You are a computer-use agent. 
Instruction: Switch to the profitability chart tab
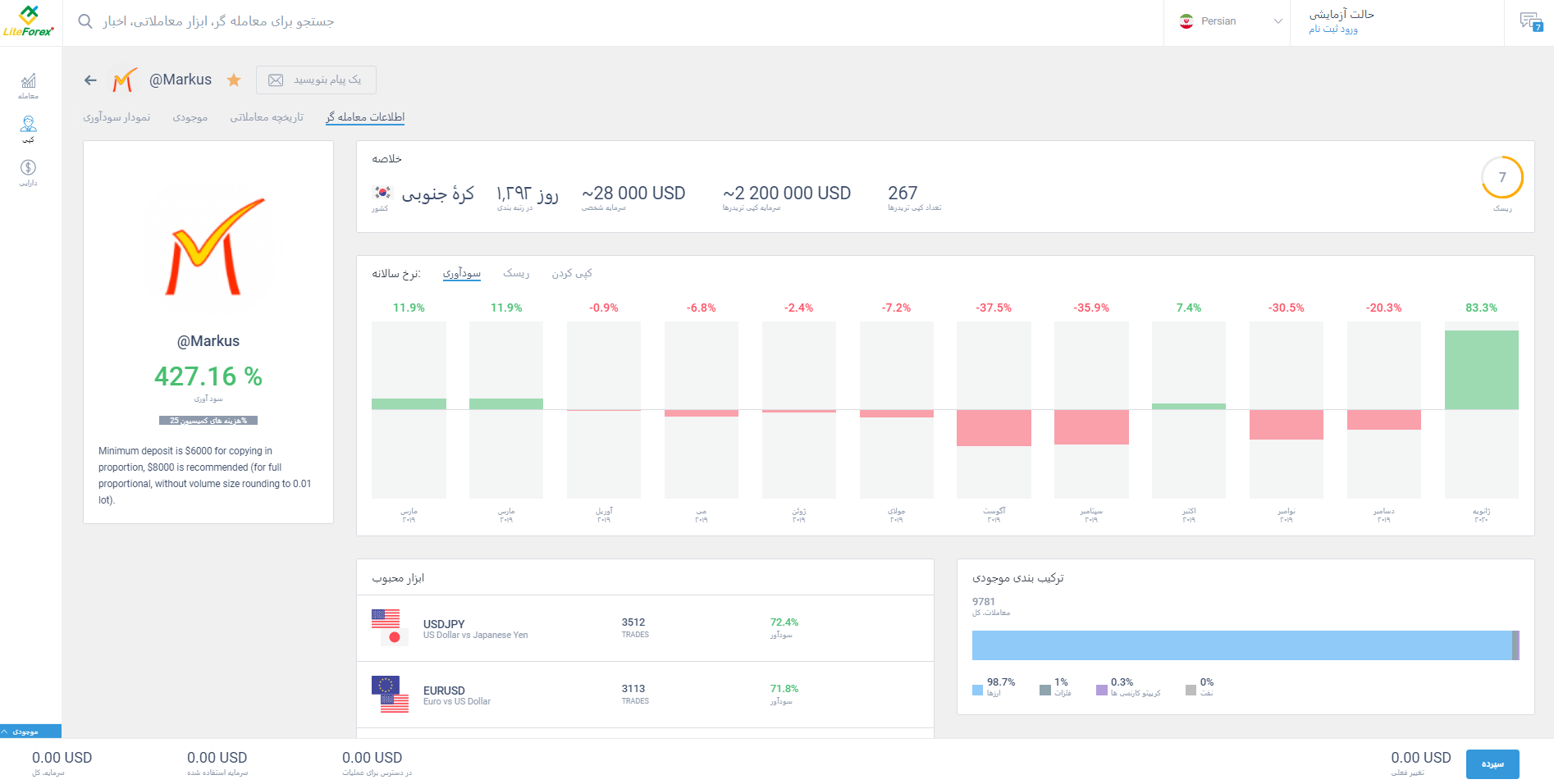tap(117, 117)
